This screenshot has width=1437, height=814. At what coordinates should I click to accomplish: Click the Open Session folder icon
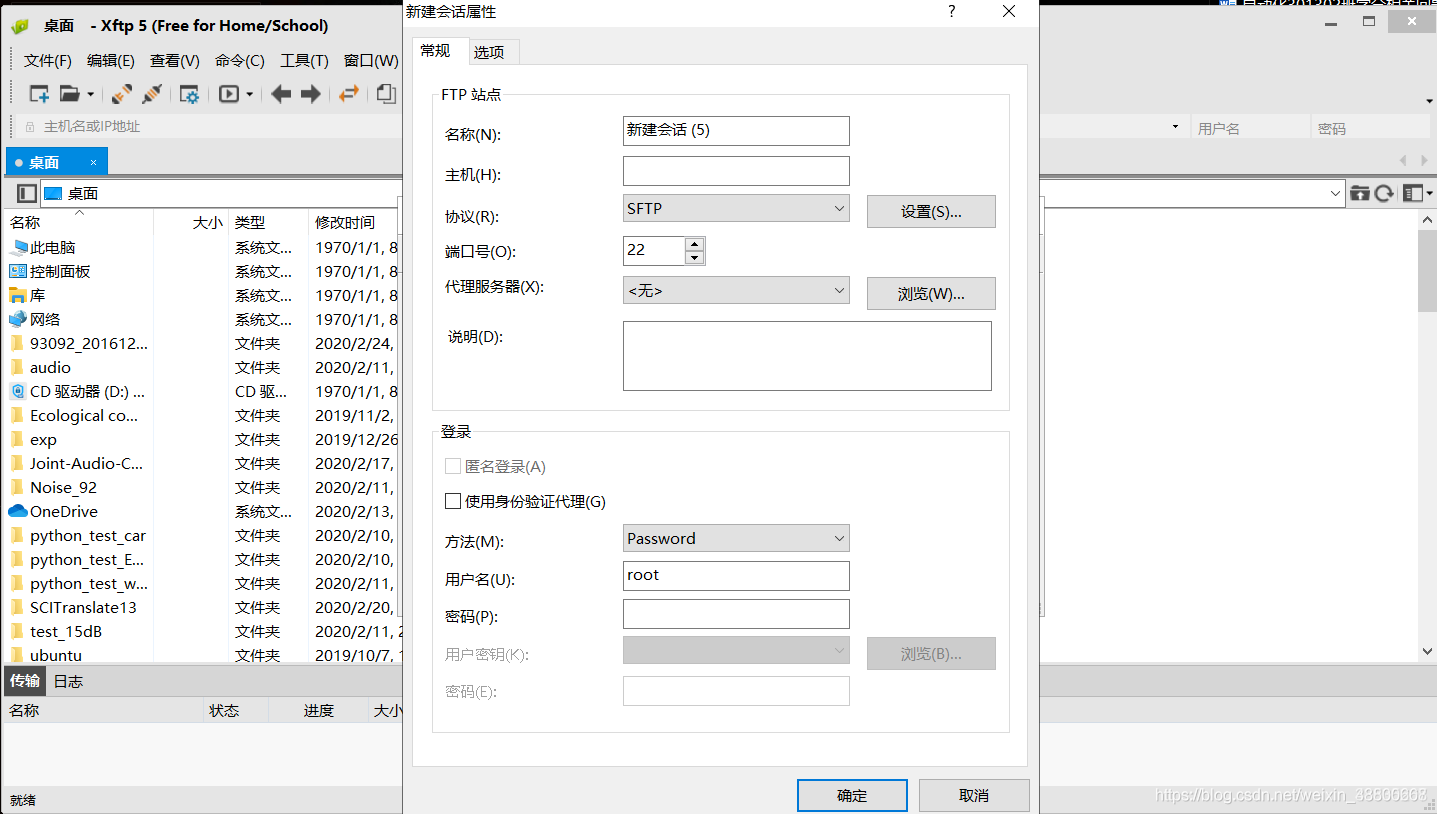click(x=69, y=94)
